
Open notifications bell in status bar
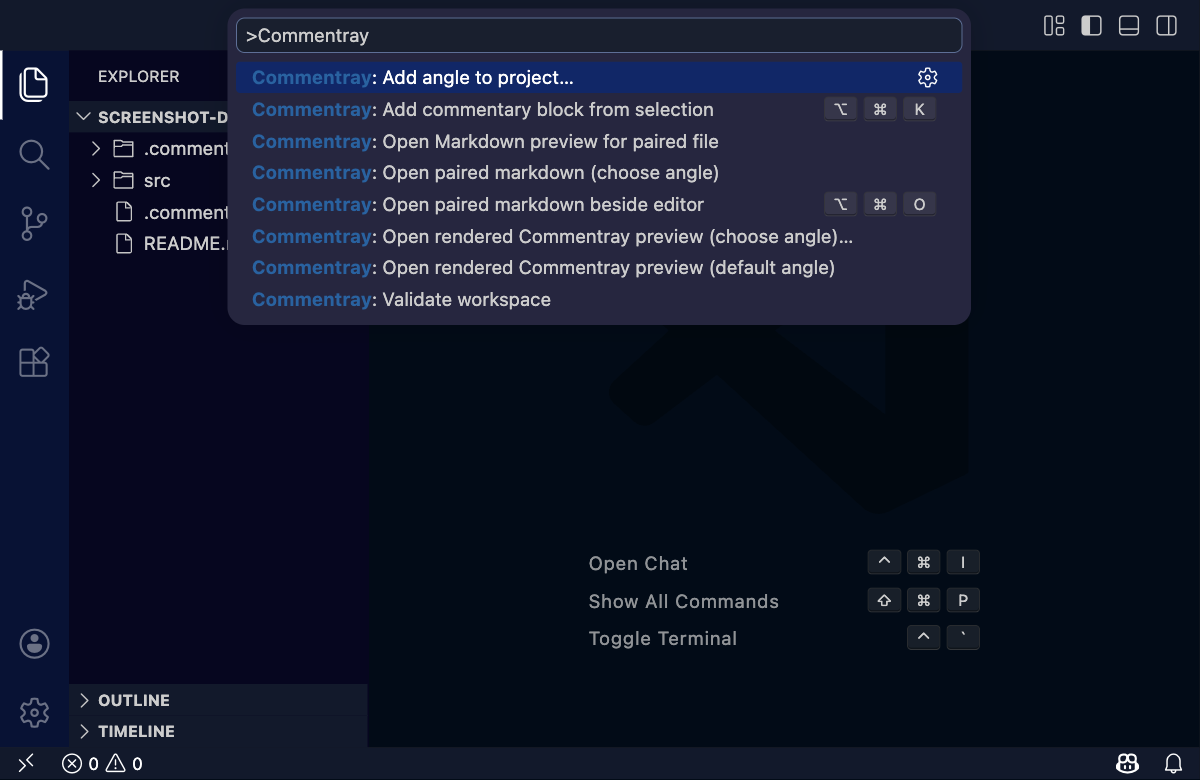point(1173,764)
